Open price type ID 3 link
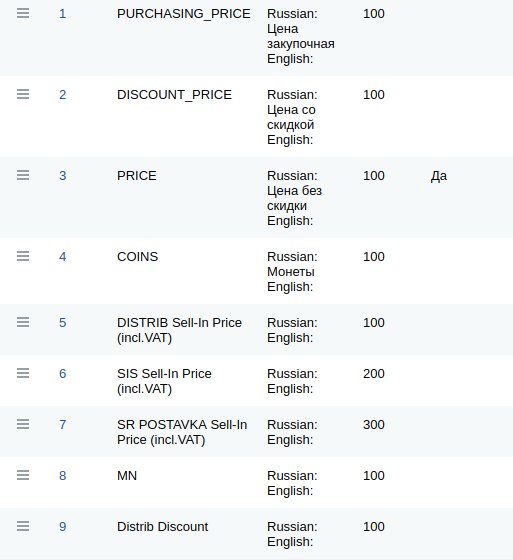This screenshot has width=513, height=560. click(x=63, y=176)
